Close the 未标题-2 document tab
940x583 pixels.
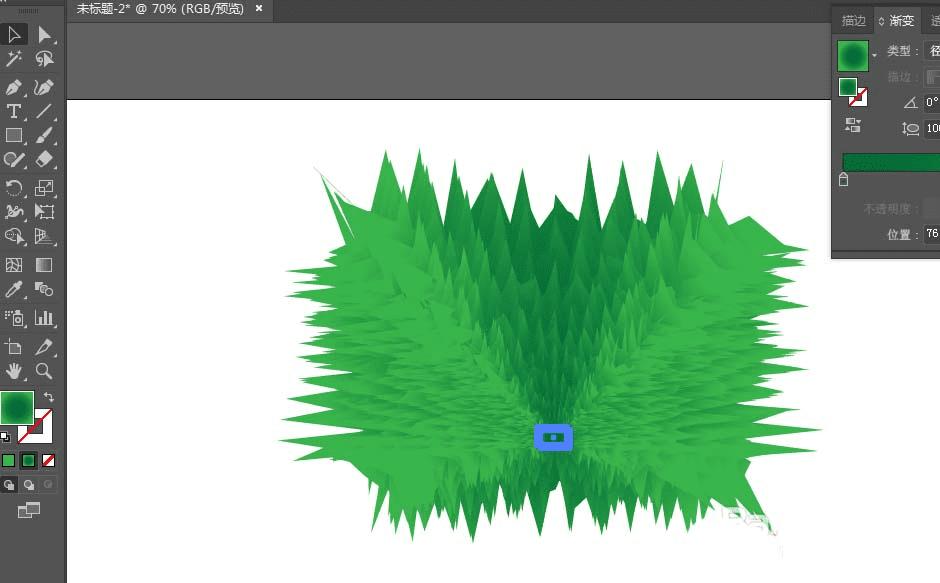click(259, 8)
